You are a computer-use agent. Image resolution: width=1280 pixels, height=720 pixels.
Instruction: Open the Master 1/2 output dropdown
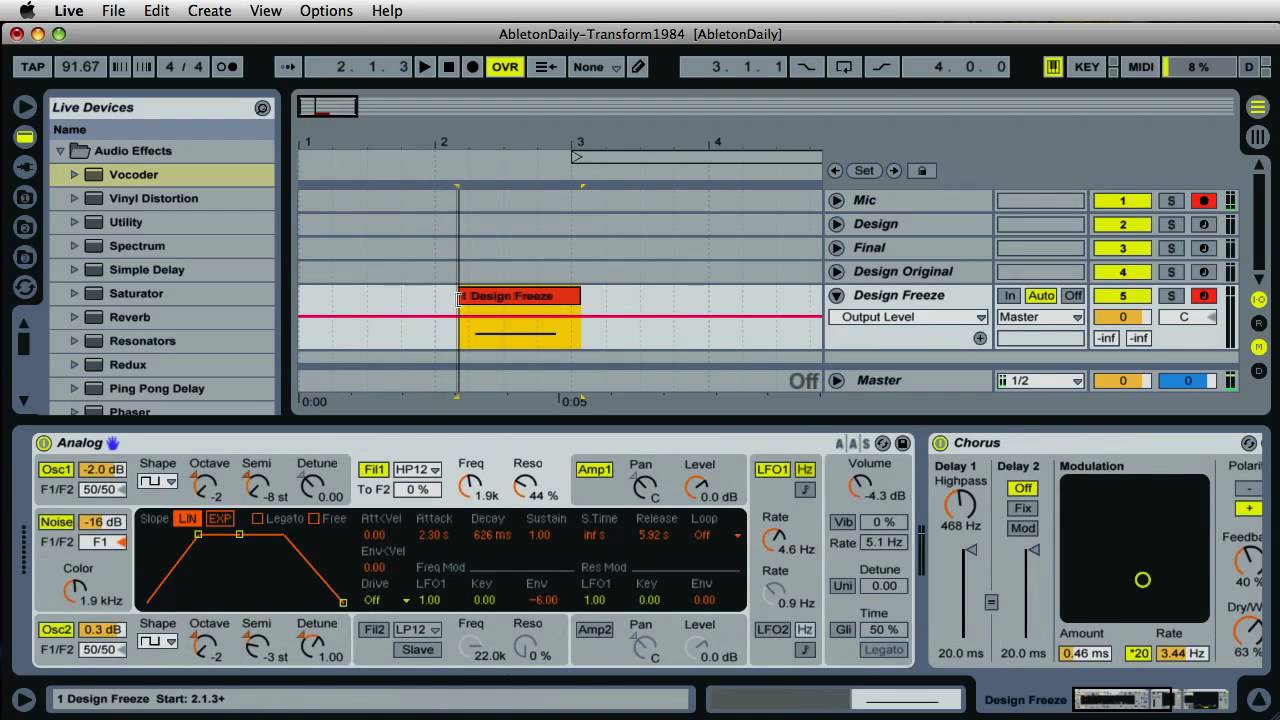coord(1041,381)
